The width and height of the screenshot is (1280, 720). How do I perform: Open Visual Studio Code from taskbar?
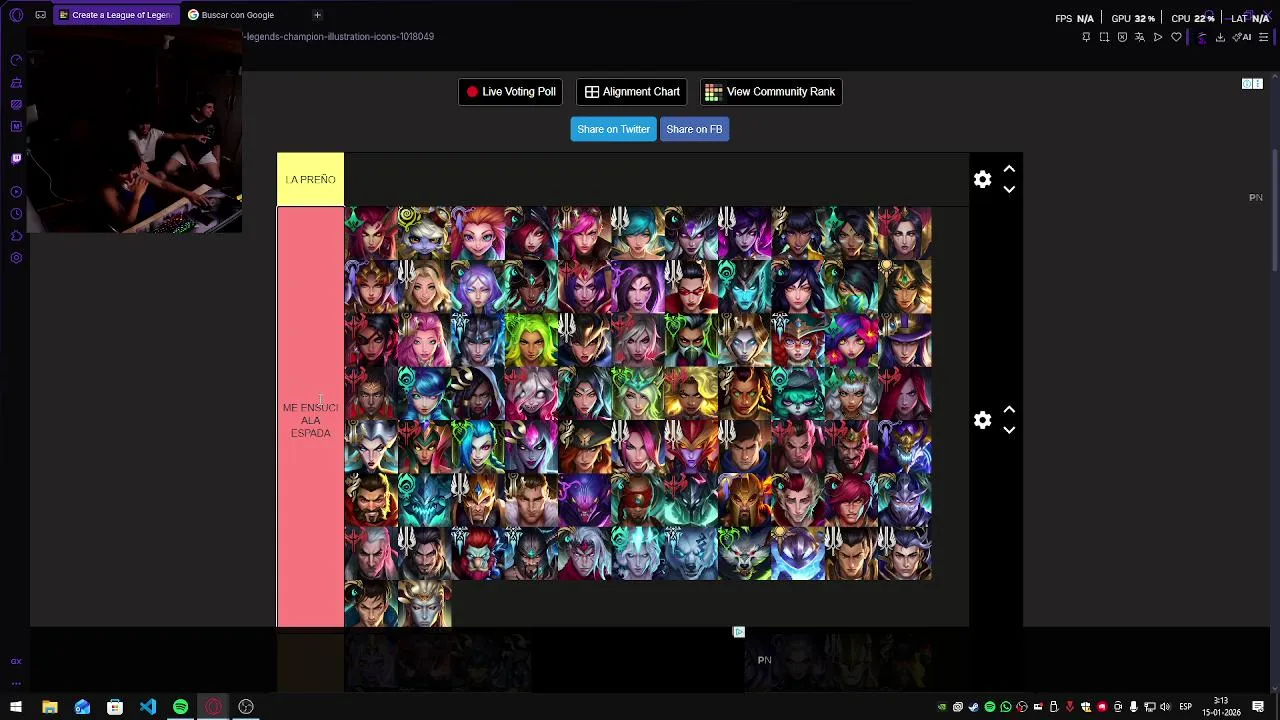[x=148, y=707]
